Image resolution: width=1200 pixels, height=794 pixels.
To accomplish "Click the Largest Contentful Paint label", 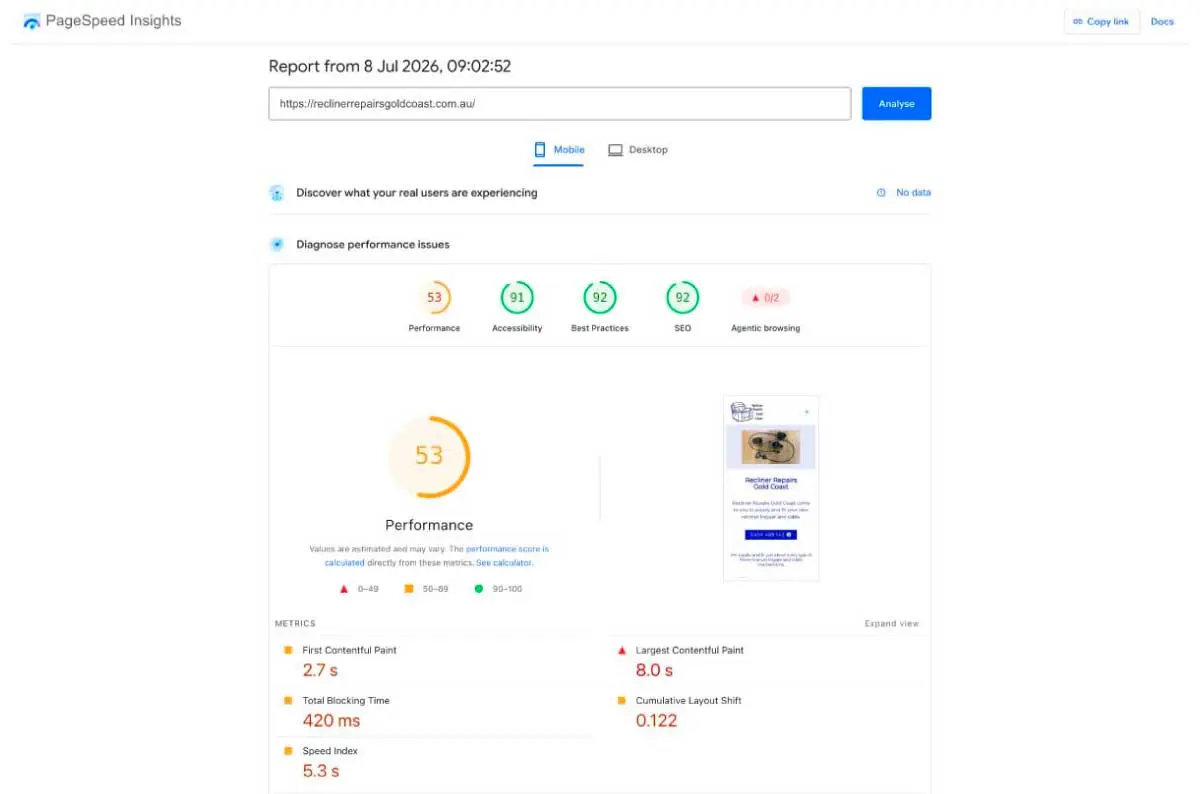I will 689,650.
